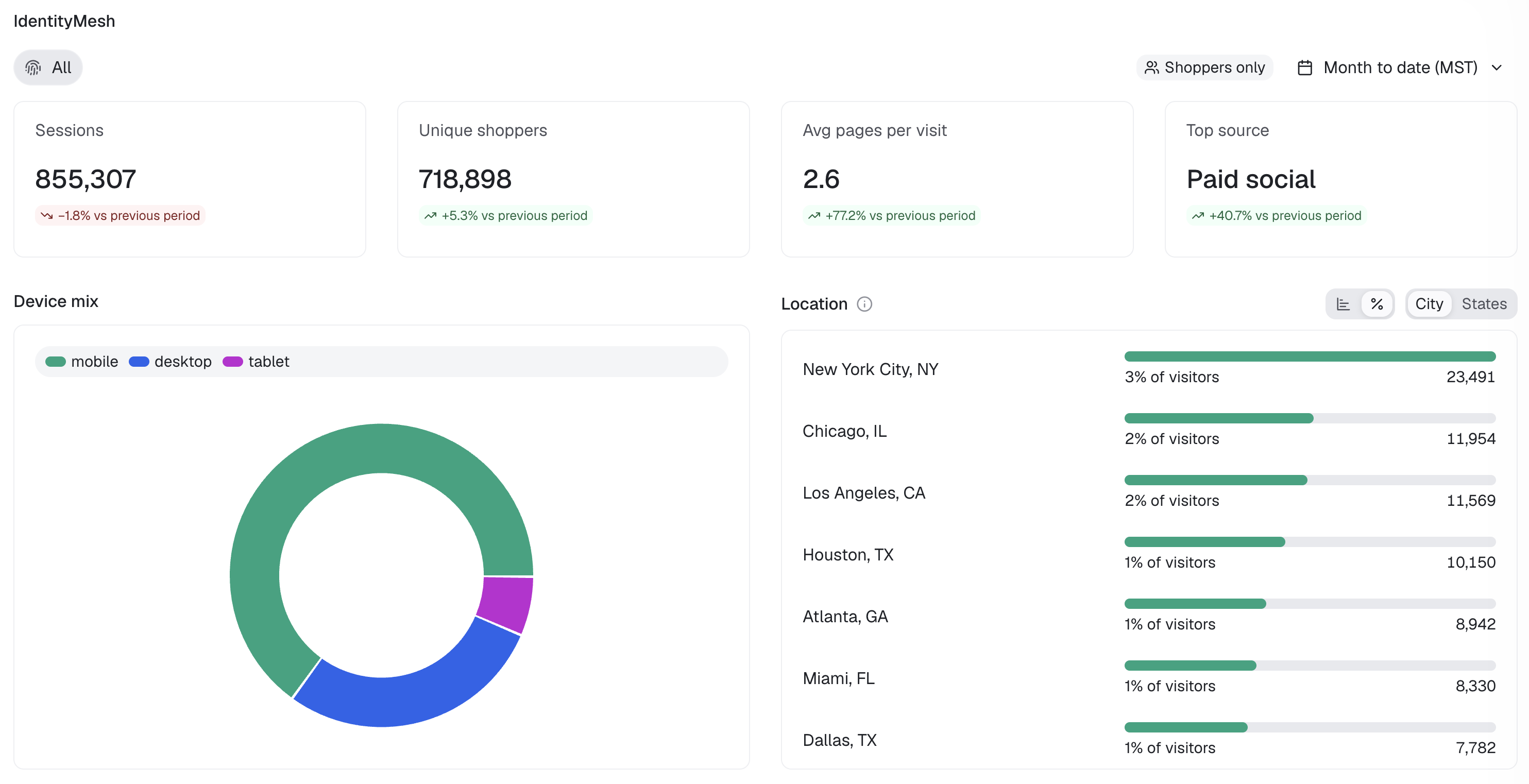This screenshot has width=1529, height=784.
Task: Click the New York City, NY row
Action: [x=1148, y=369]
